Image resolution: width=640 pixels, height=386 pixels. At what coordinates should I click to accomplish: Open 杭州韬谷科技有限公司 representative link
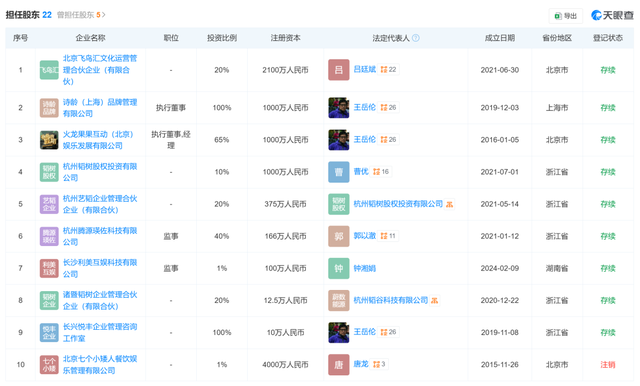391,300
